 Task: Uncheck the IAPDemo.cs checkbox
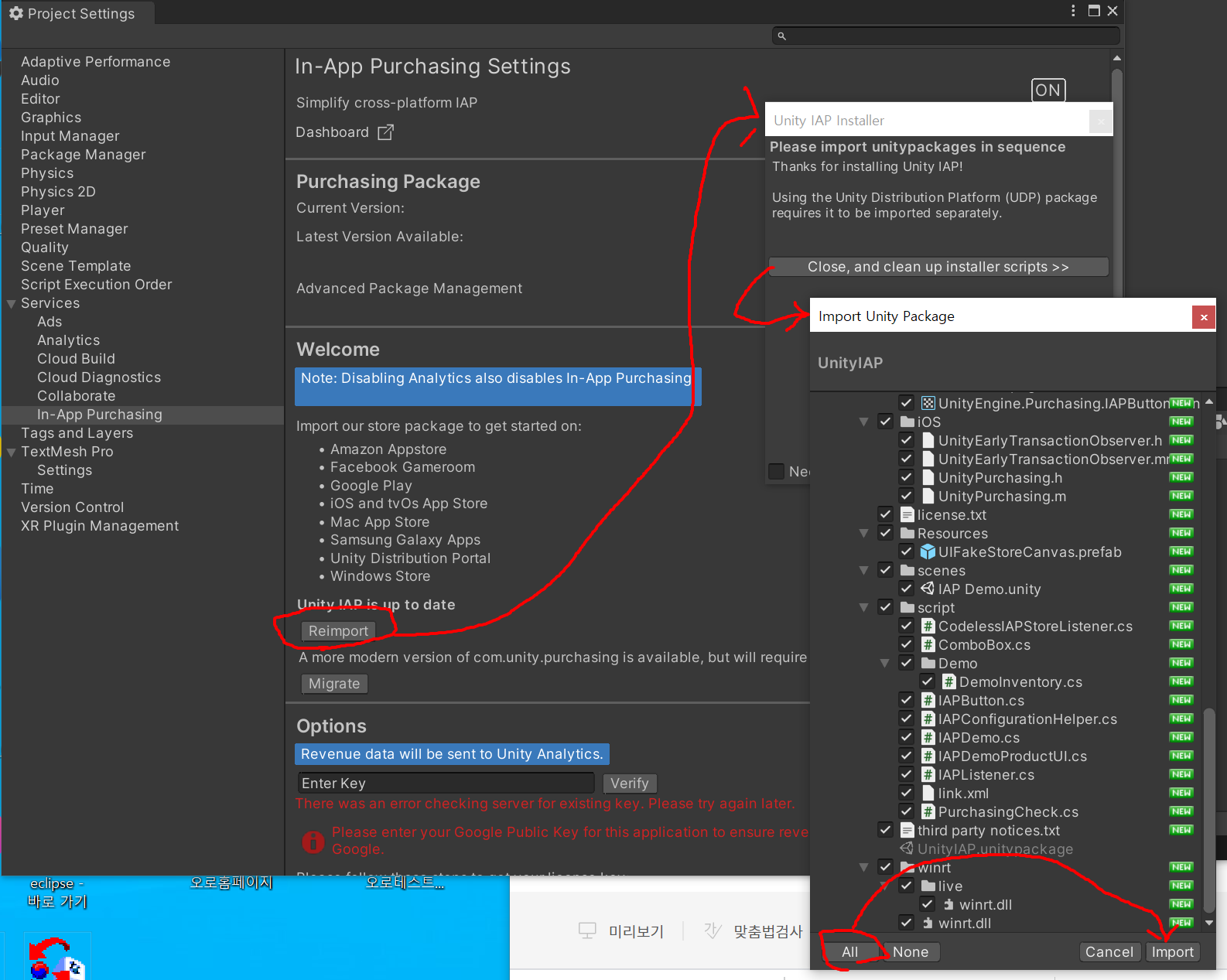907,737
